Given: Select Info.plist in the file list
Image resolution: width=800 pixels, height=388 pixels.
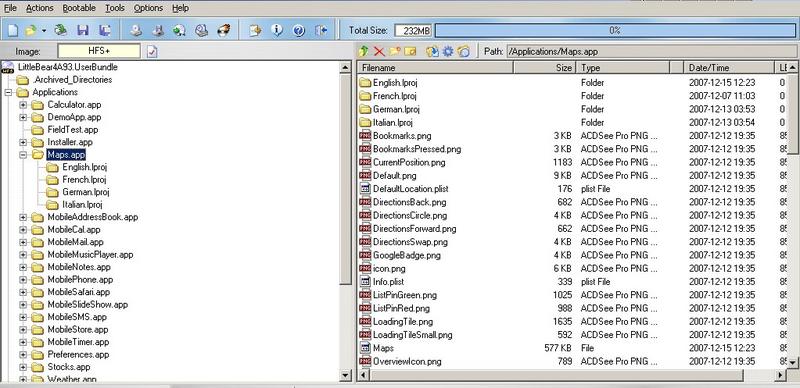Looking at the screenshot, I should tap(388, 282).
